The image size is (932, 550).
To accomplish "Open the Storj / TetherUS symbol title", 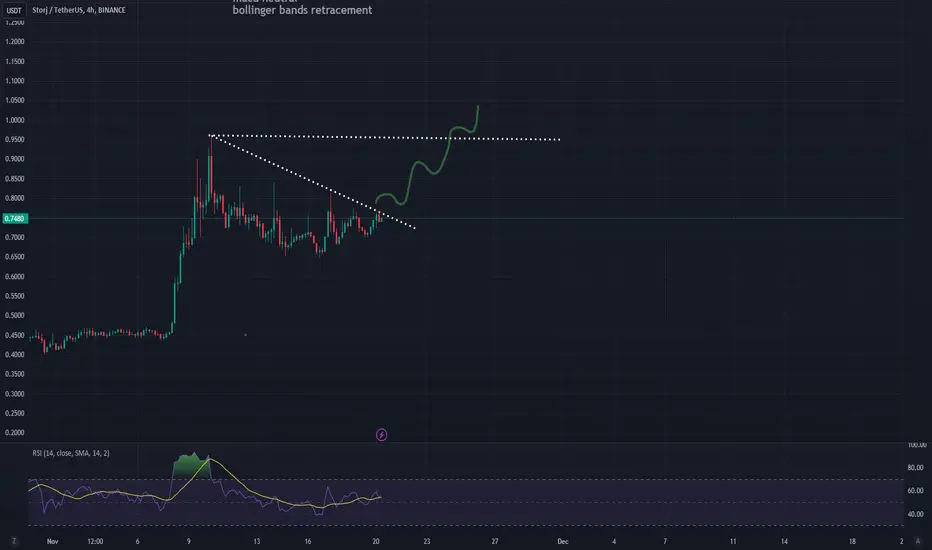I will tap(78, 10).
